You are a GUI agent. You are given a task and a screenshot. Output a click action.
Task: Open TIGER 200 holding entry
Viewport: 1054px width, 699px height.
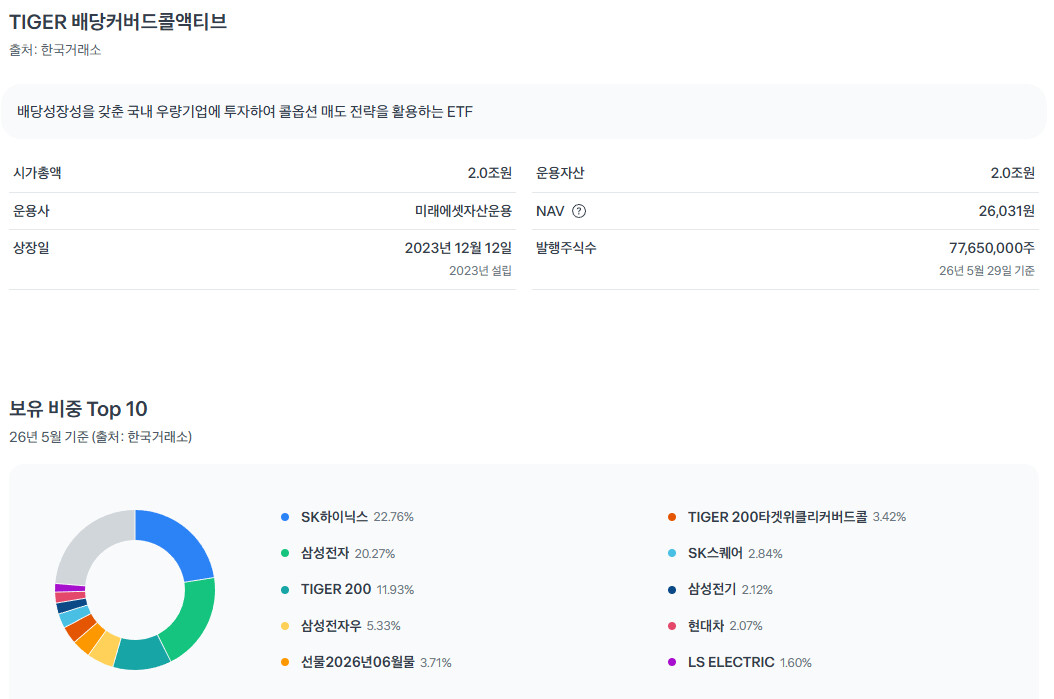(335, 589)
